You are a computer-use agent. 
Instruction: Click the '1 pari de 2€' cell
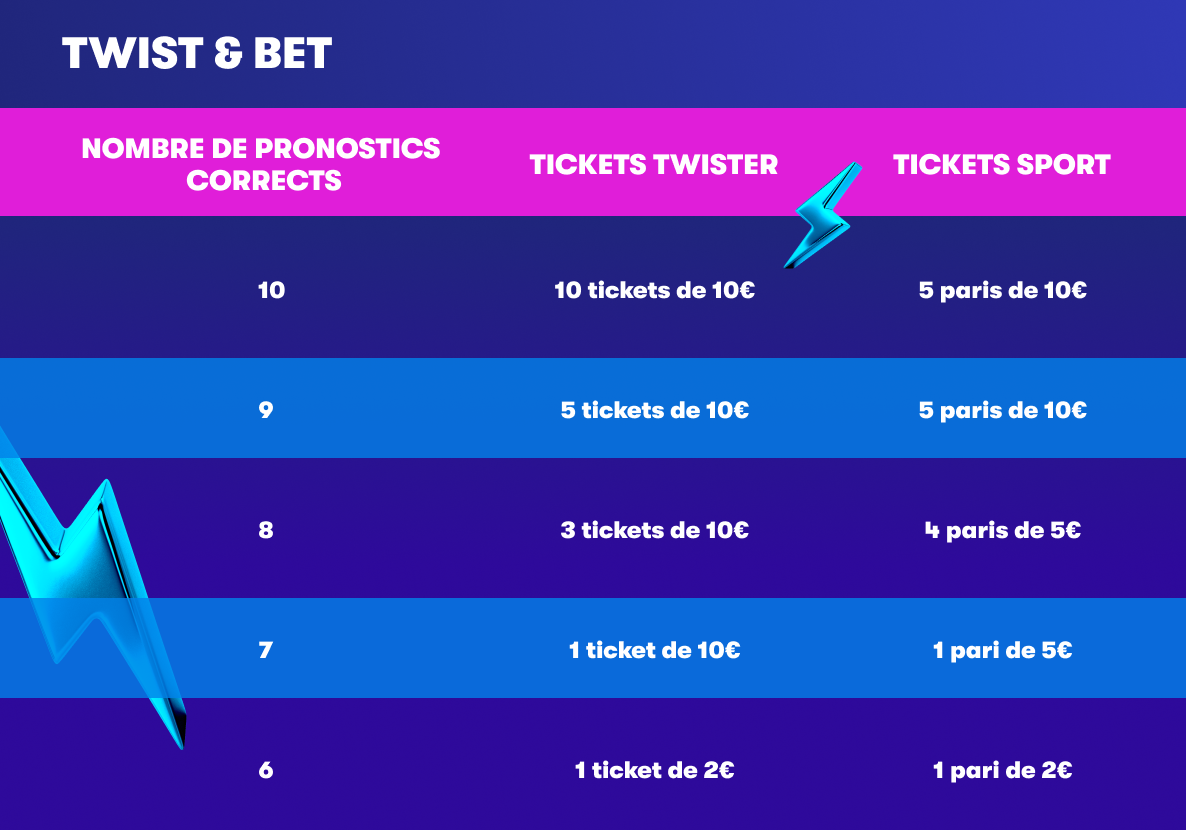1002,770
